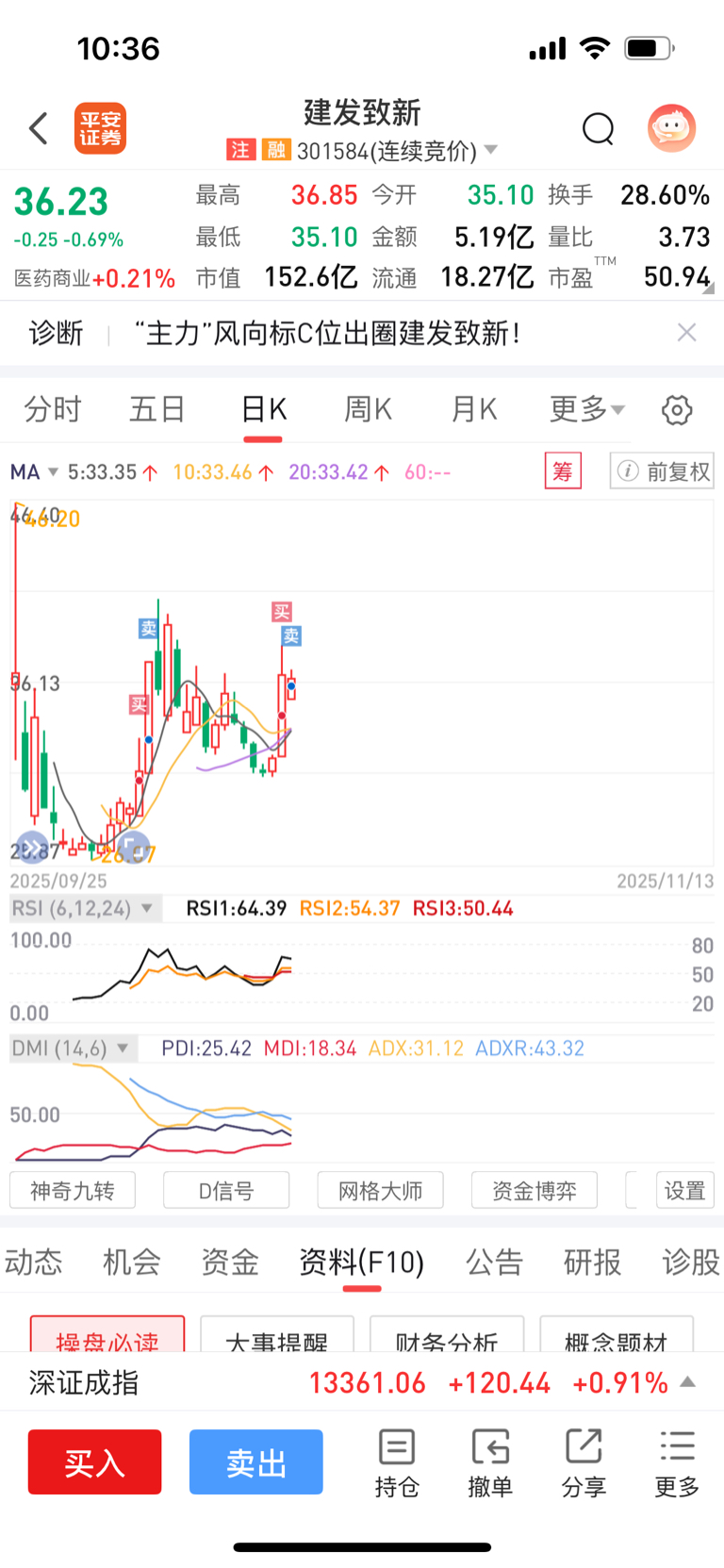
Task: Select the D信号 indicator button
Action: click(226, 1191)
